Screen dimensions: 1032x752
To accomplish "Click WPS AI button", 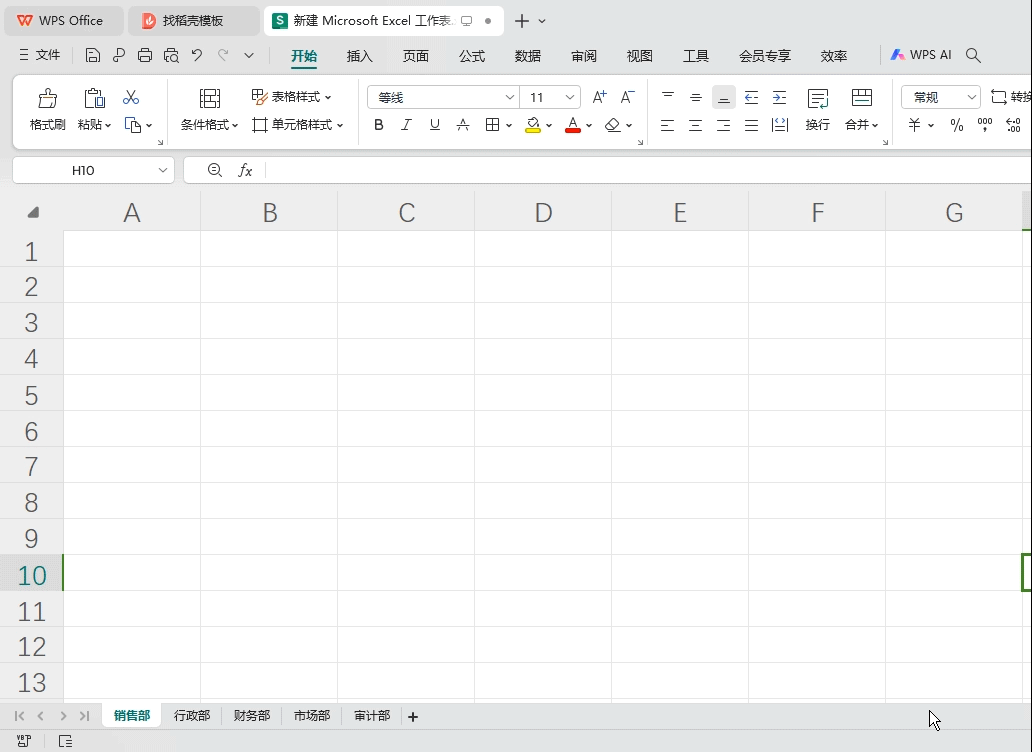I will point(921,55).
